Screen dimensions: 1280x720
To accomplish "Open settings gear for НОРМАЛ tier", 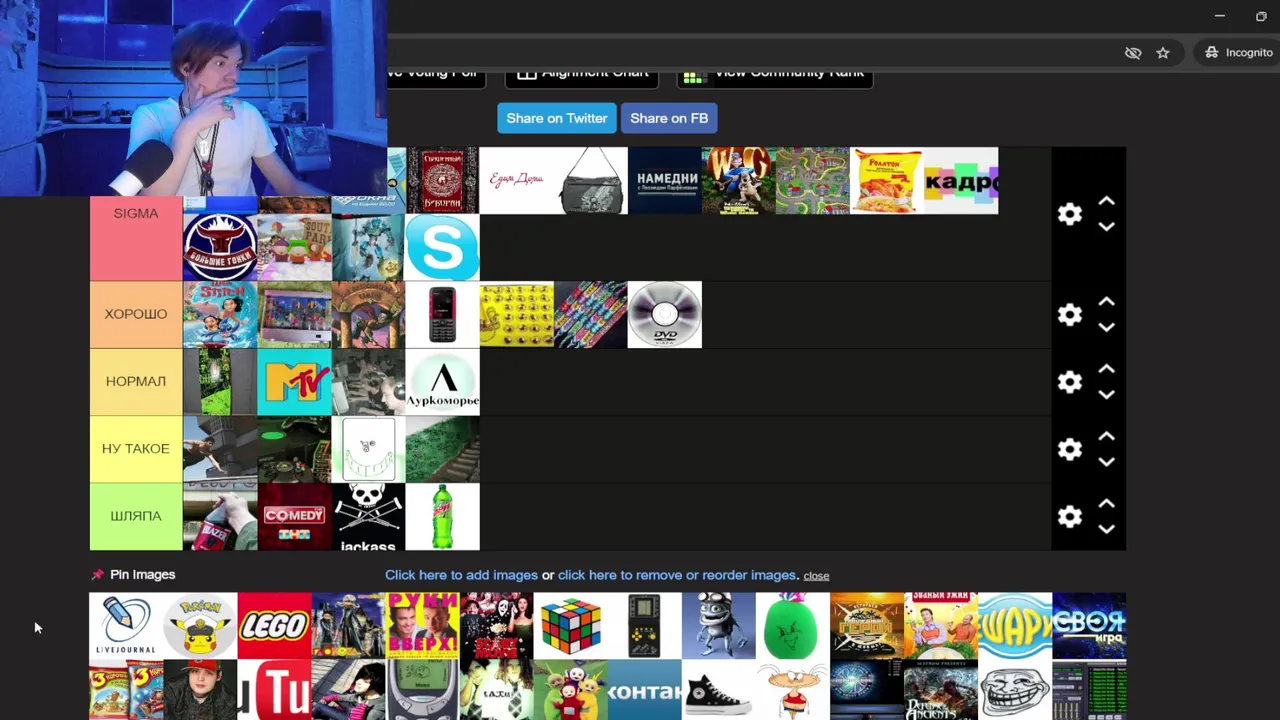I will coord(1070,382).
